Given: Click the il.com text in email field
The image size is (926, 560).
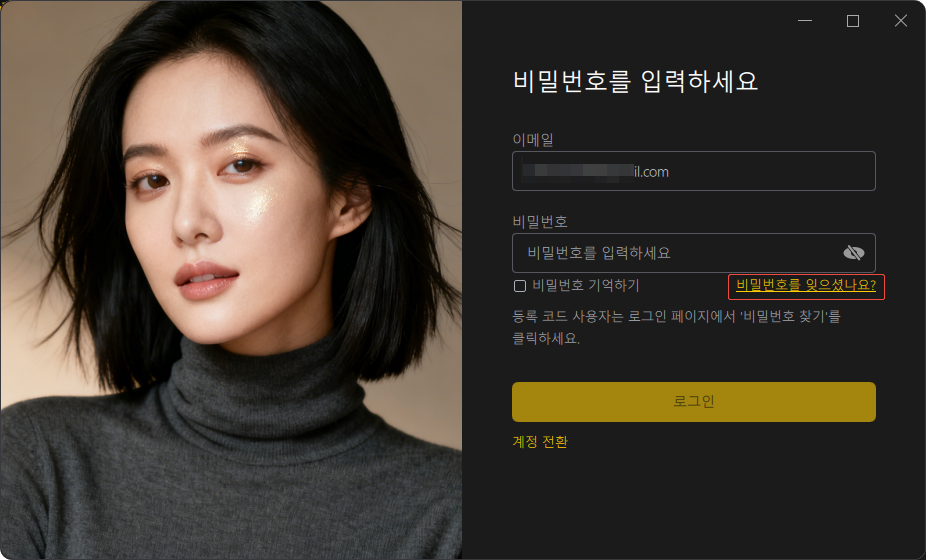Looking at the screenshot, I should tap(651, 172).
